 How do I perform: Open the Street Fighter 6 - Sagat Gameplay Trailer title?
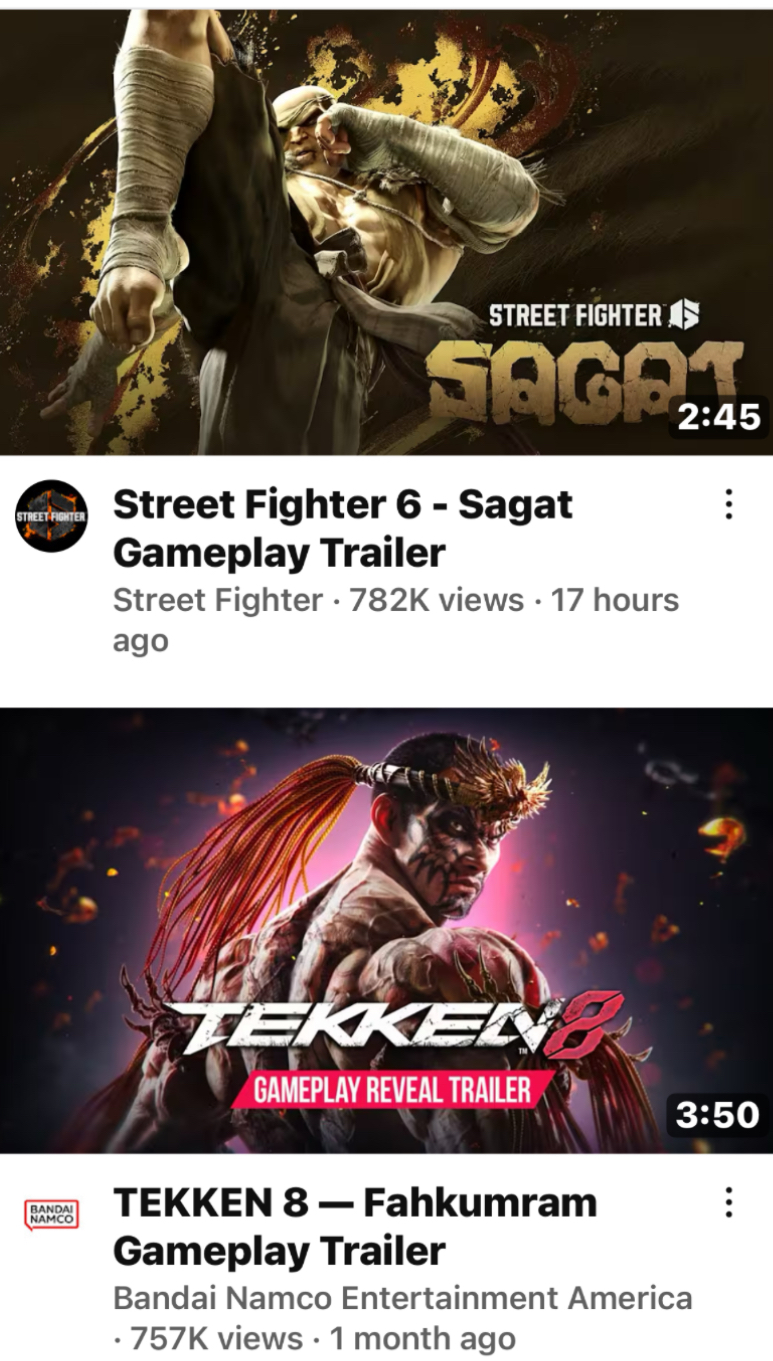click(343, 528)
